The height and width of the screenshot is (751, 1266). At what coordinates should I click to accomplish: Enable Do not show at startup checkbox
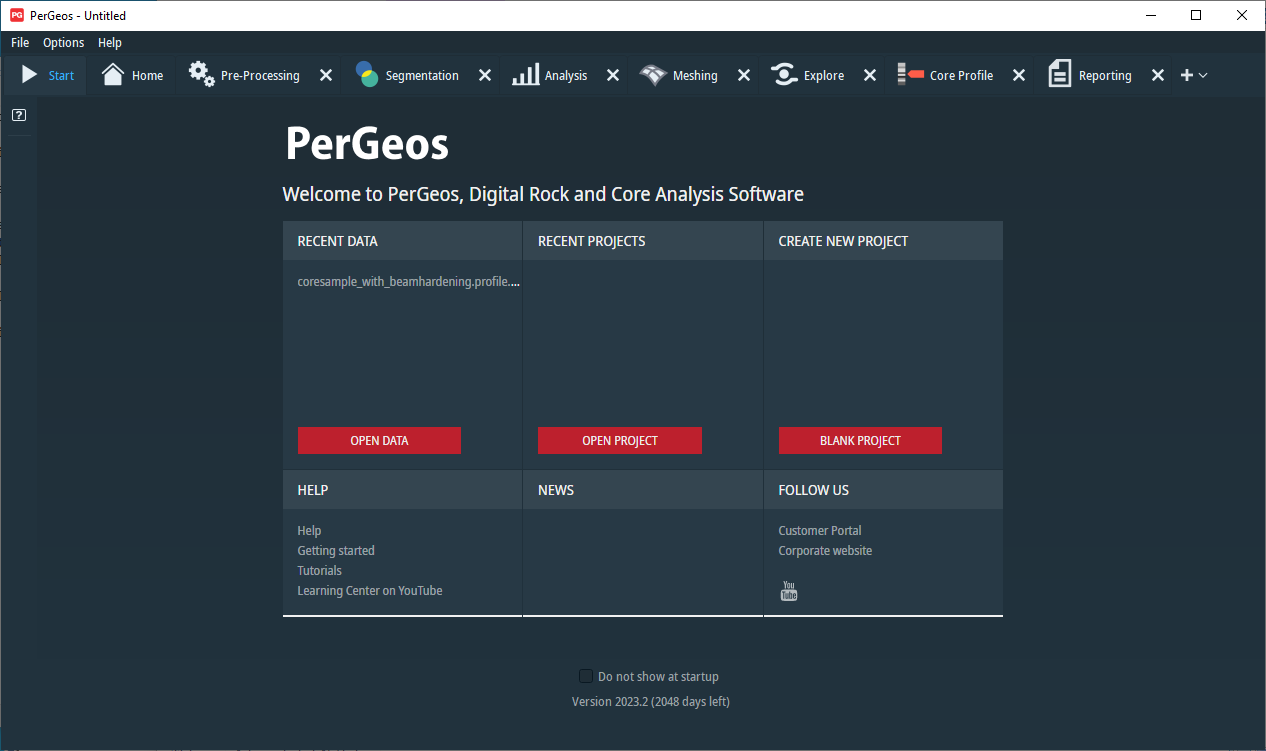pyautogui.click(x=586, y=676)
